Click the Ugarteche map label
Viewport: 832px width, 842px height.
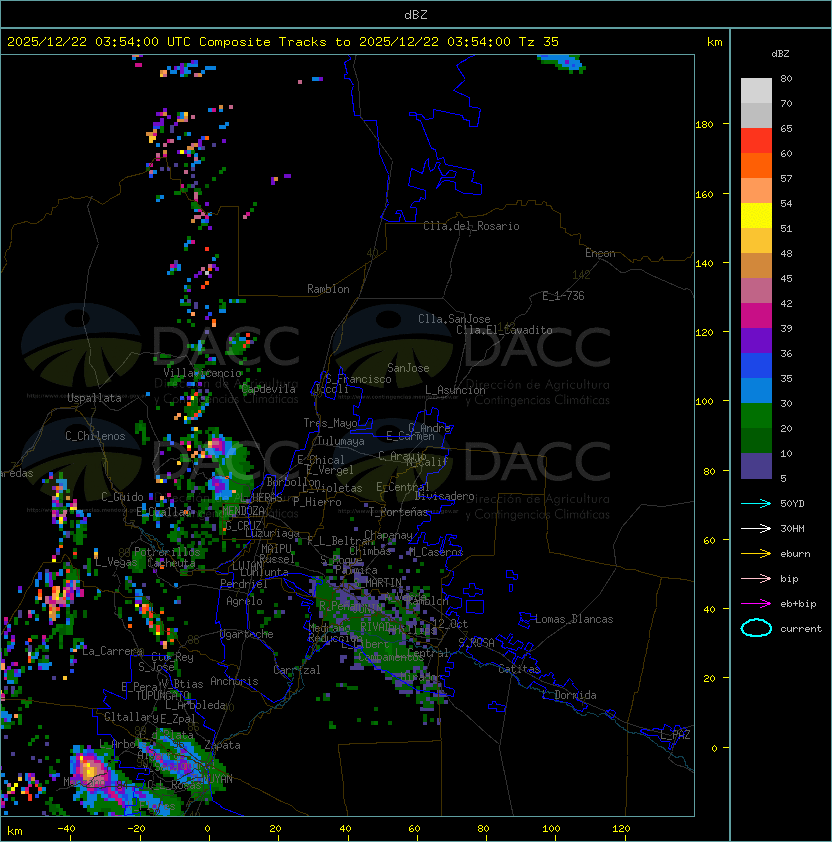click(x=247, y=634)
